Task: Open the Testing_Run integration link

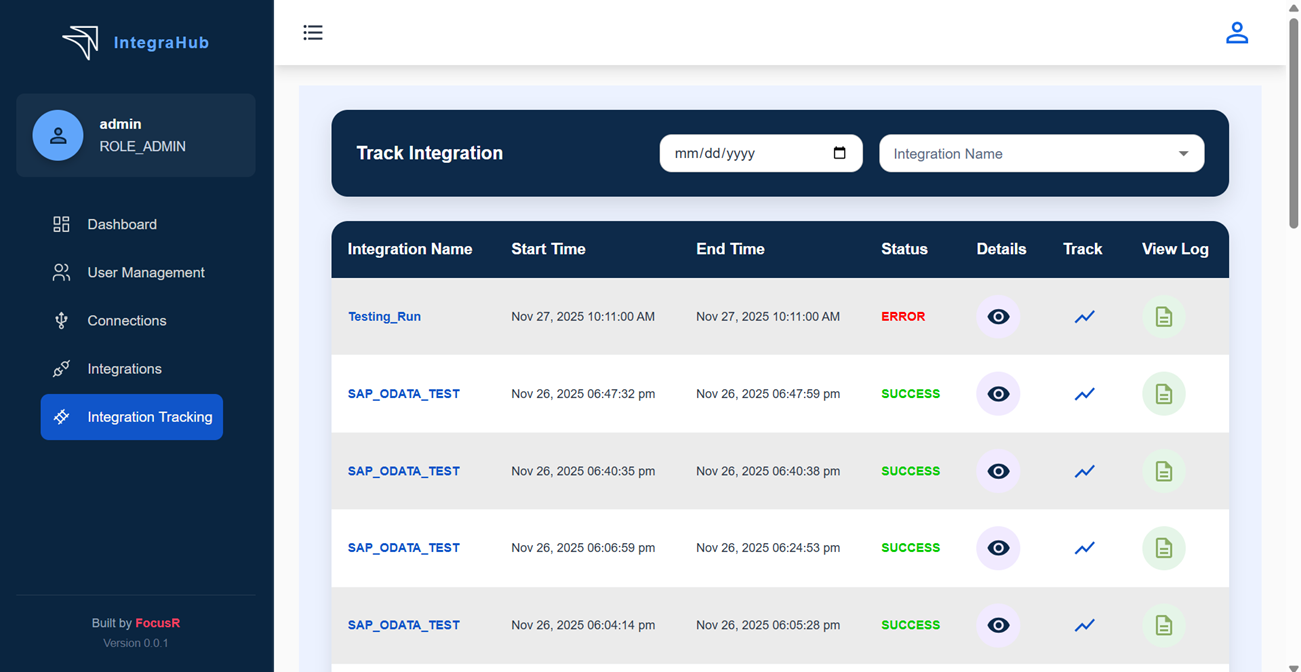Action: 384,316
